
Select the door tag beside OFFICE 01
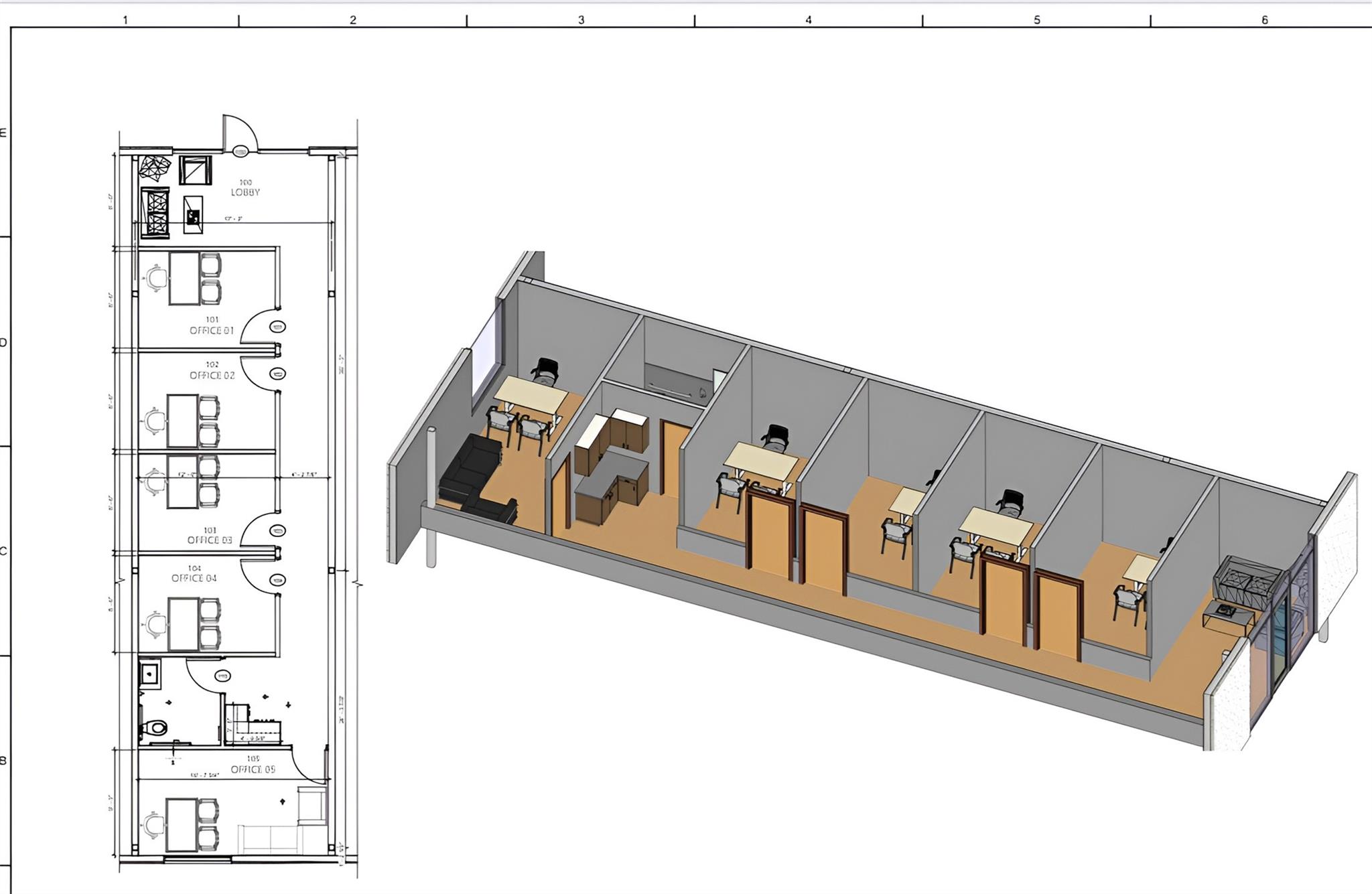pos(277,327)
